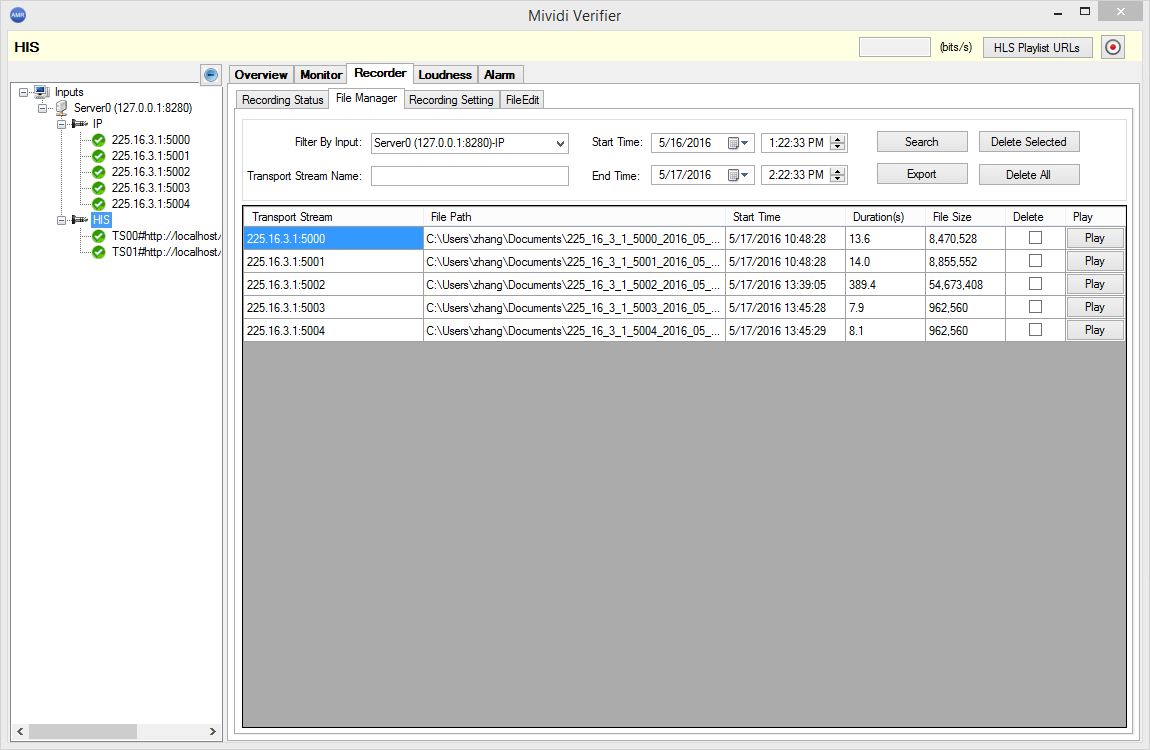The height and width of the screenshot is (750, 1150).
Task: Check Delete box for 225.16.3.1:5000 row
Action: (x=1035, y=237)
